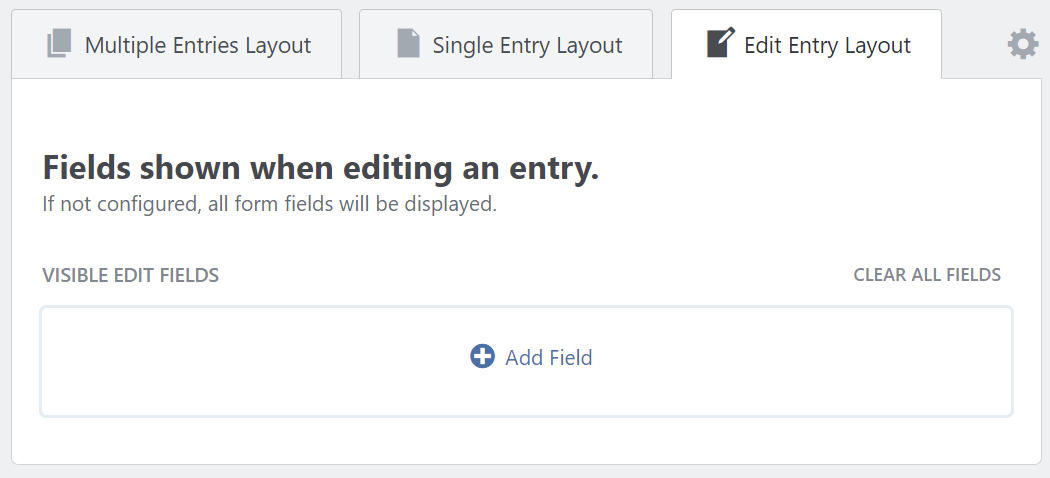Click the document icon on Single Entry tab
Screen dimensions: 1050x478
coord(408,45)
